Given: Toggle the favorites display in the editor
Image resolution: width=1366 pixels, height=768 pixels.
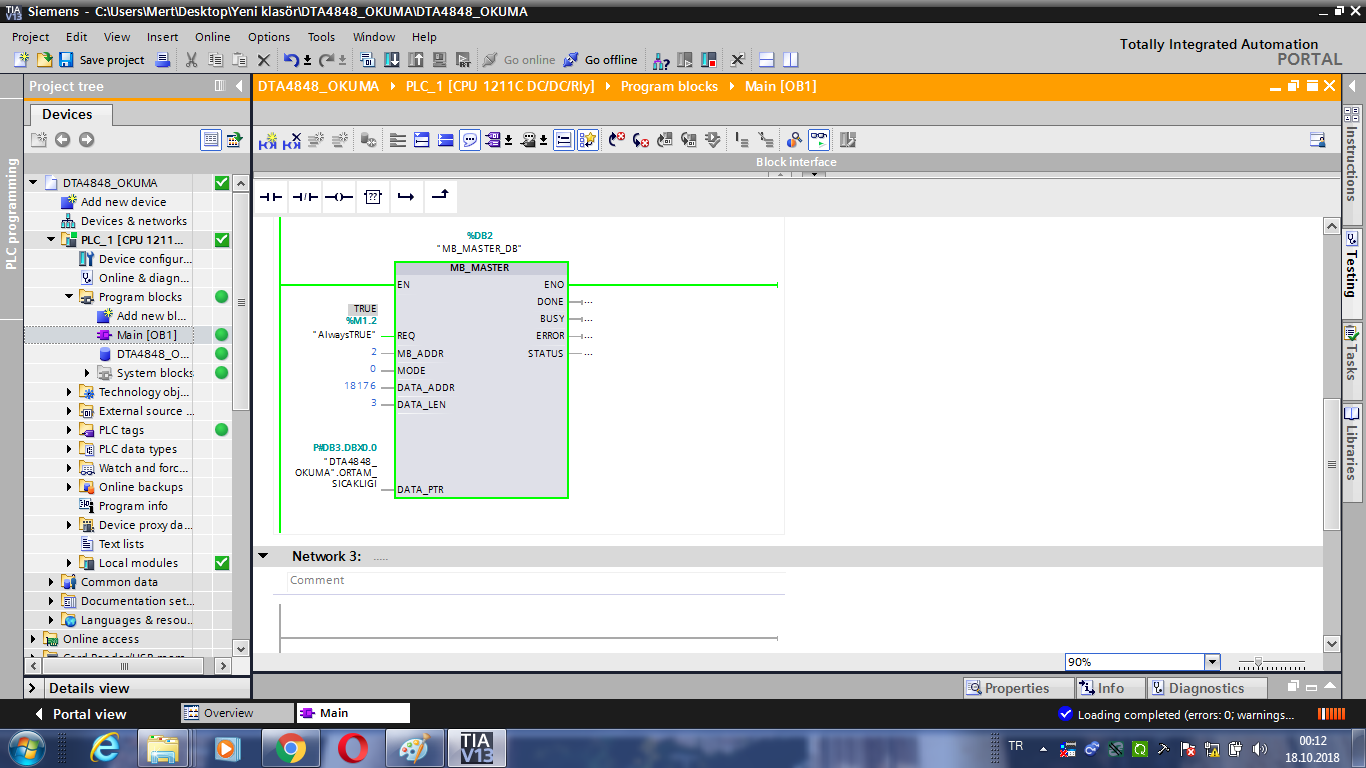Looking at the screenshot, I should pyautogui.click(x=588, y=141).
